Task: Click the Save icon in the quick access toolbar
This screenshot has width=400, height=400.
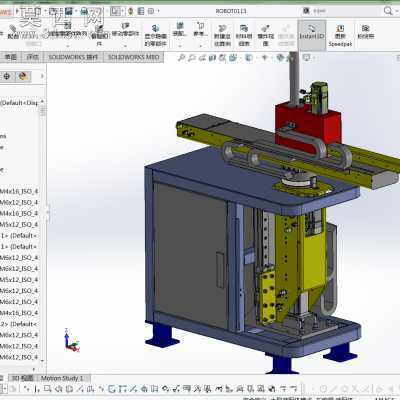Action: [x=69, y=11]
